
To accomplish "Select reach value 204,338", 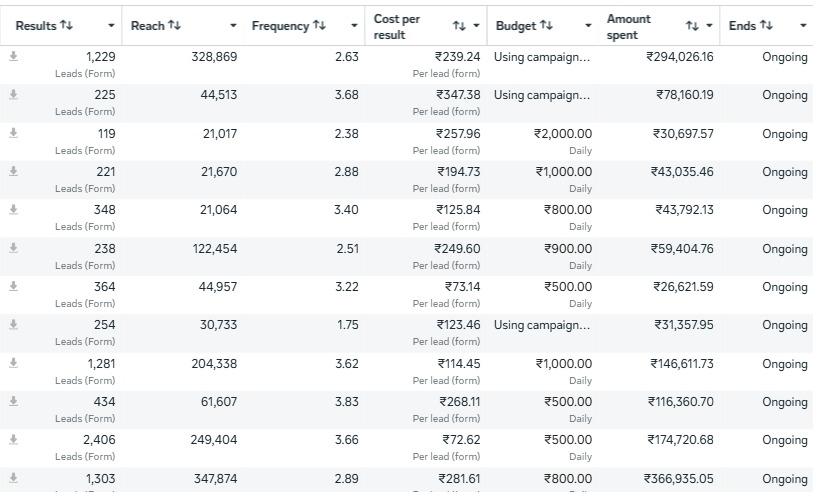I will pyautogui.click(x=214, y=364).
